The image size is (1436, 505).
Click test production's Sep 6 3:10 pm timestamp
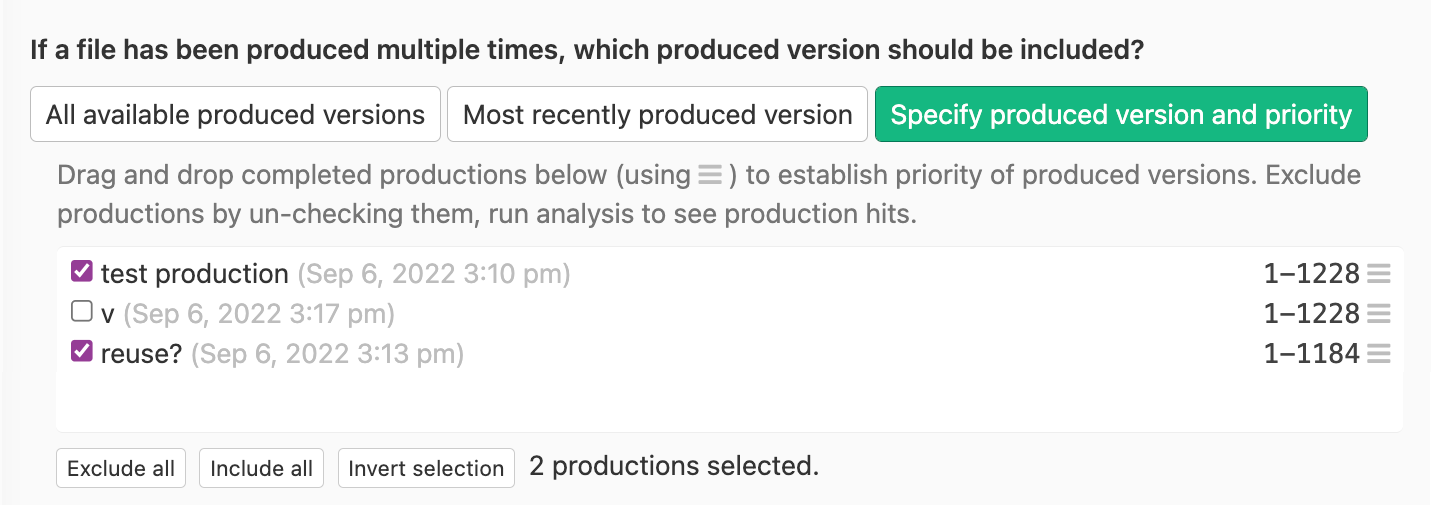434,274
